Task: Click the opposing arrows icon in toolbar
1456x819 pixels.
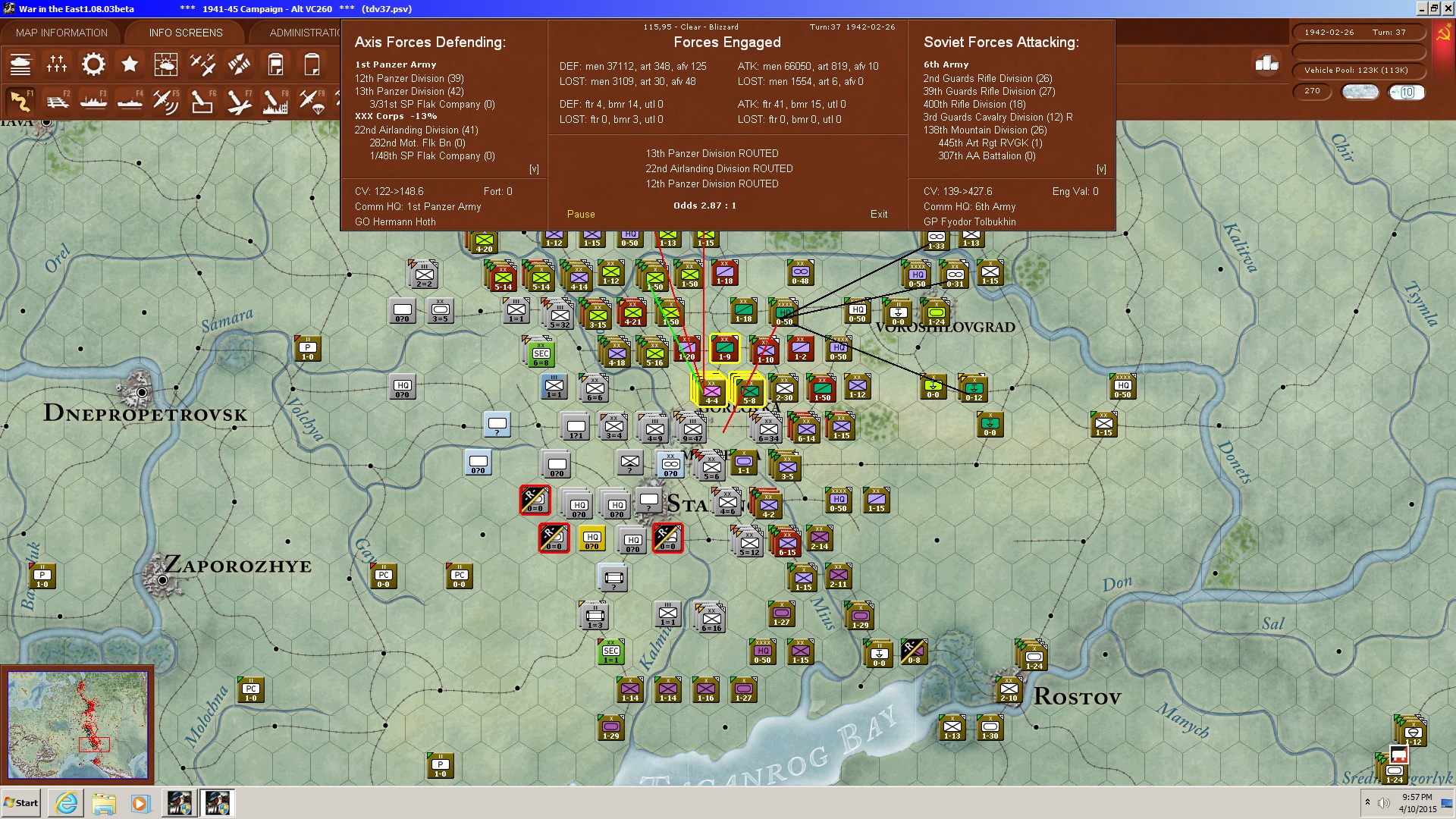Action: (x=239, y=64)
